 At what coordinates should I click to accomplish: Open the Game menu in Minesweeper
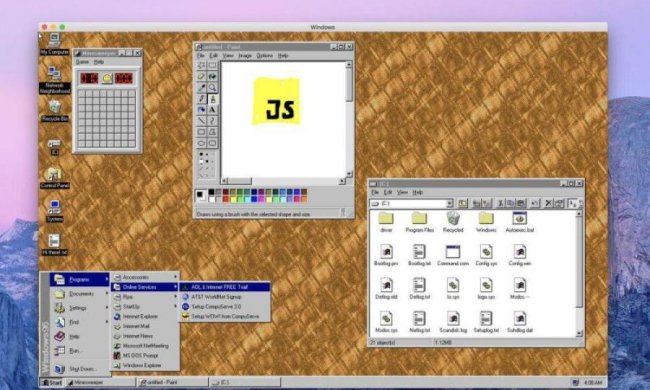tap(82, 62)
